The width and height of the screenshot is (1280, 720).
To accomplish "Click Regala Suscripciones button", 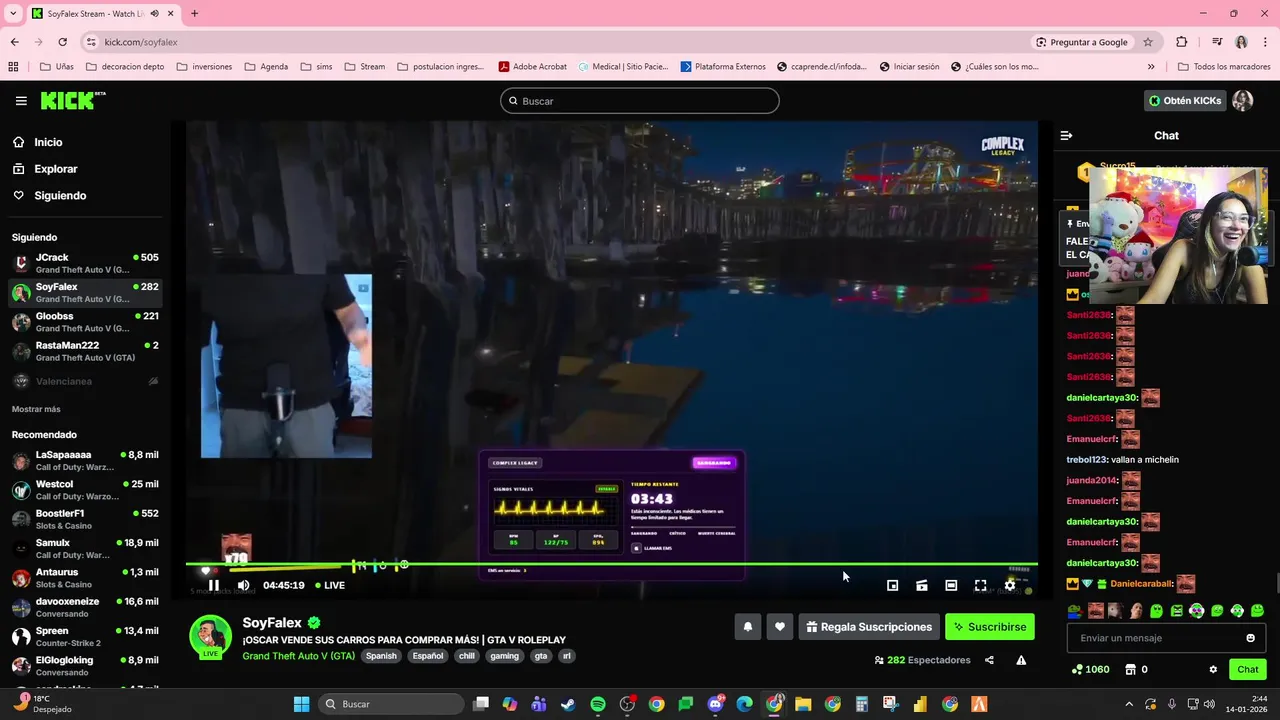I will 869,627.
